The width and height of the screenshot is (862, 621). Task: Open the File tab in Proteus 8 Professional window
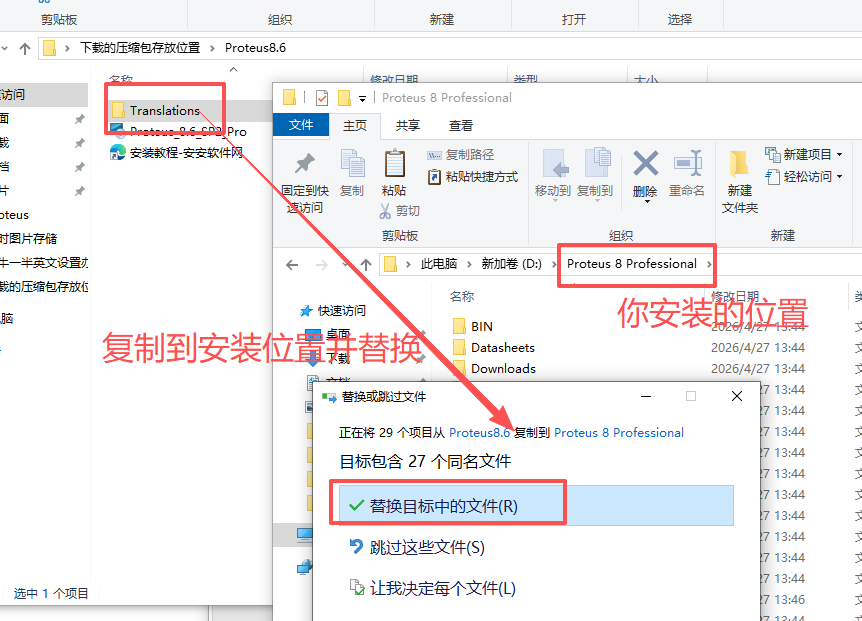click(x=301, y=125)
